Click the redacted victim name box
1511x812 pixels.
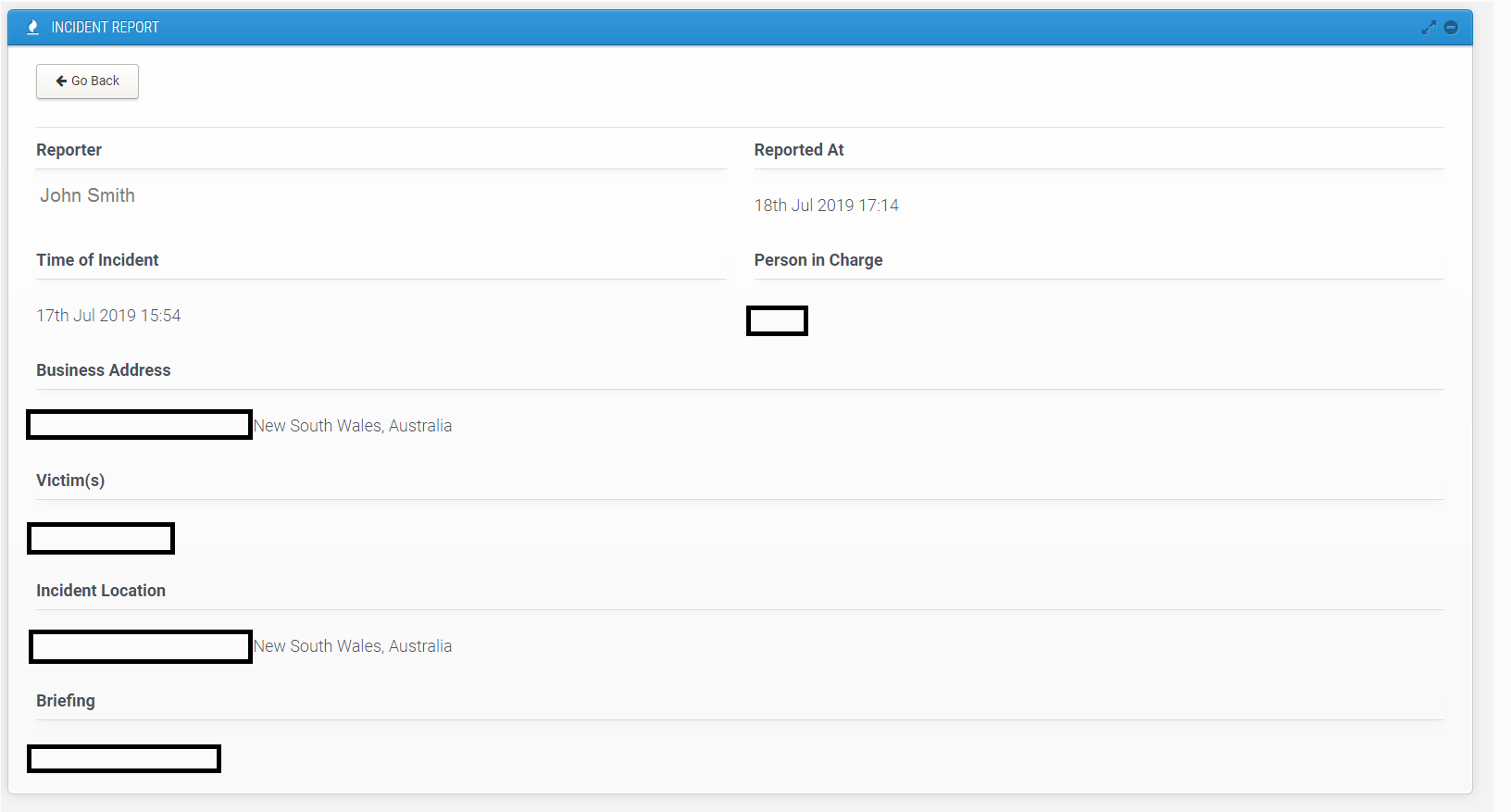pos(101,539)
